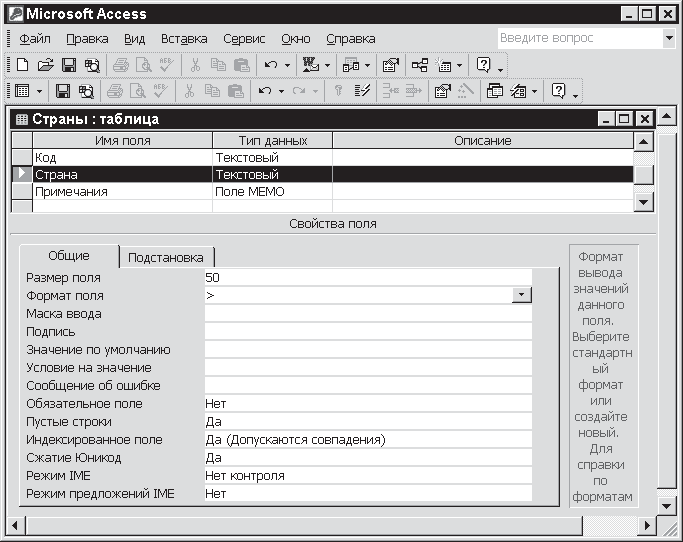
Task: Open the Файл menu
Action: (x=35, y=39)
